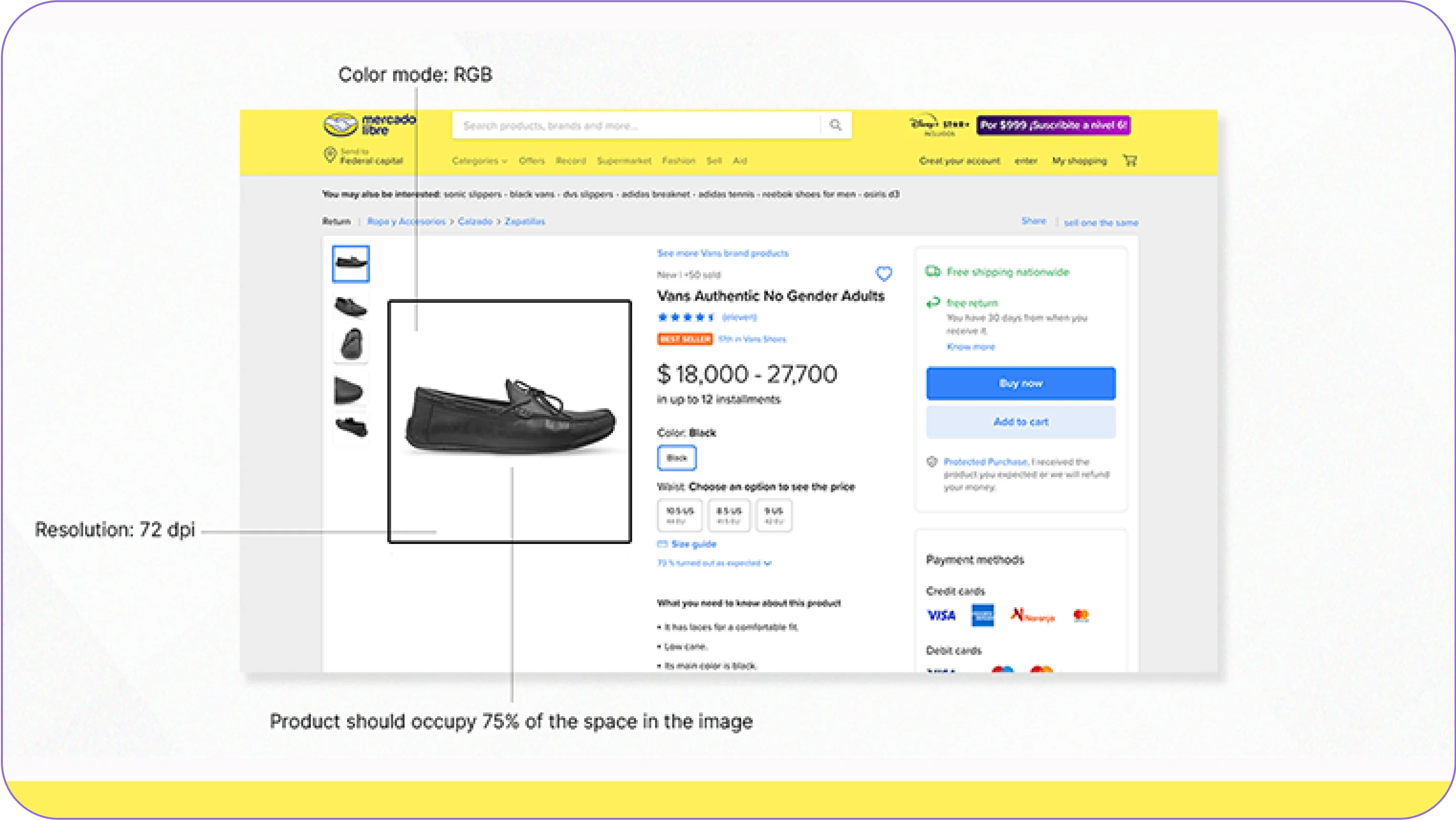The height and width of the screenshot is (820, 1456).
Task: Select the second shoe thumbnail
Action: pyautogui.click(x=350, y=307)
